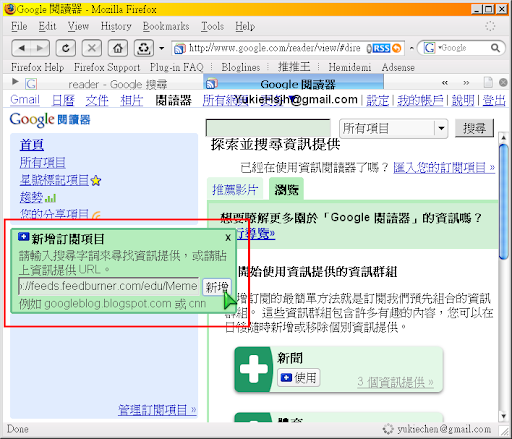Open the Bookmarks menu
The width and height of the screenshot is (512, 439).
point(166,26)
